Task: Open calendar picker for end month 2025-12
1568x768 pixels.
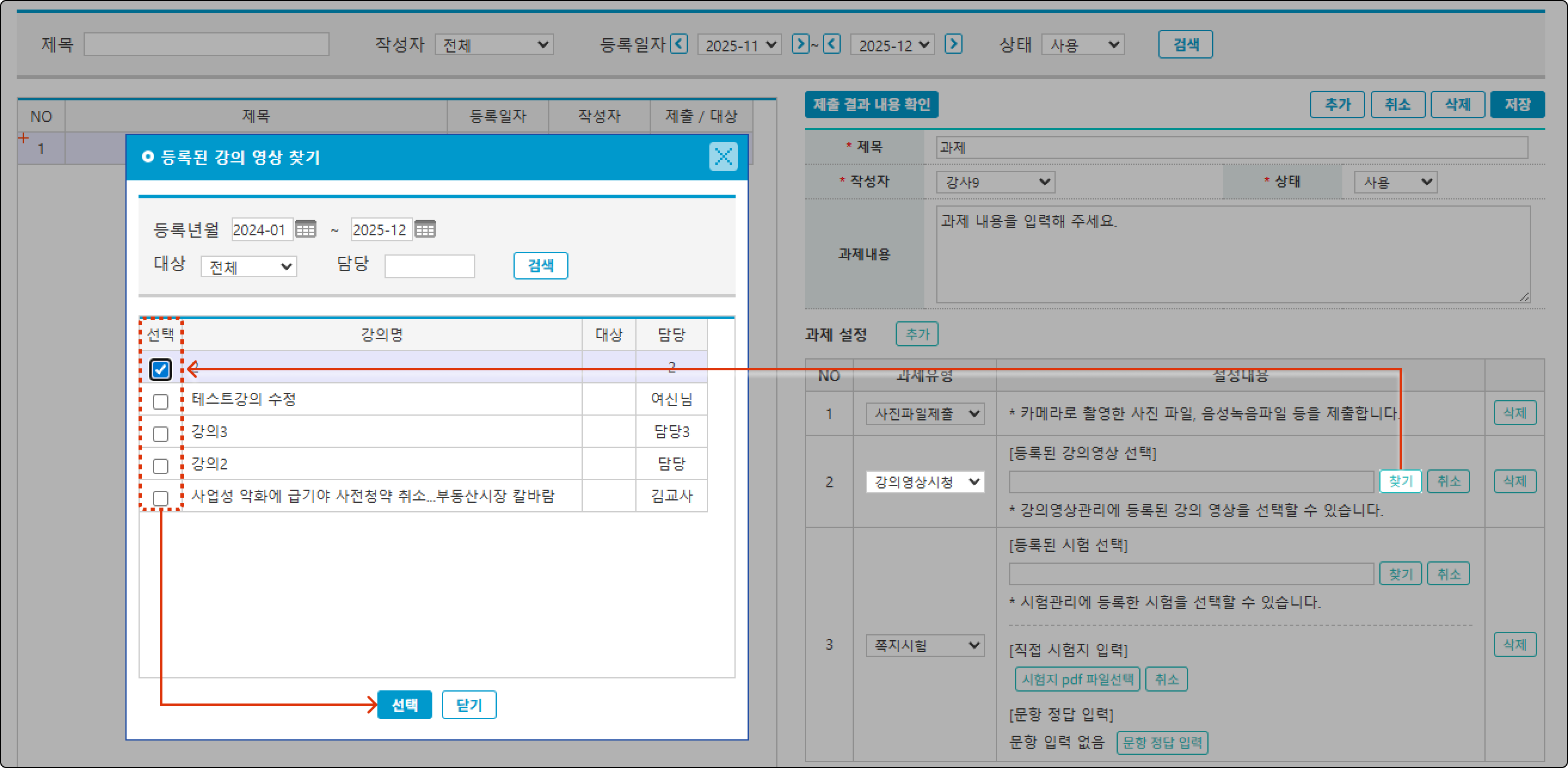Action: (425, 229)
